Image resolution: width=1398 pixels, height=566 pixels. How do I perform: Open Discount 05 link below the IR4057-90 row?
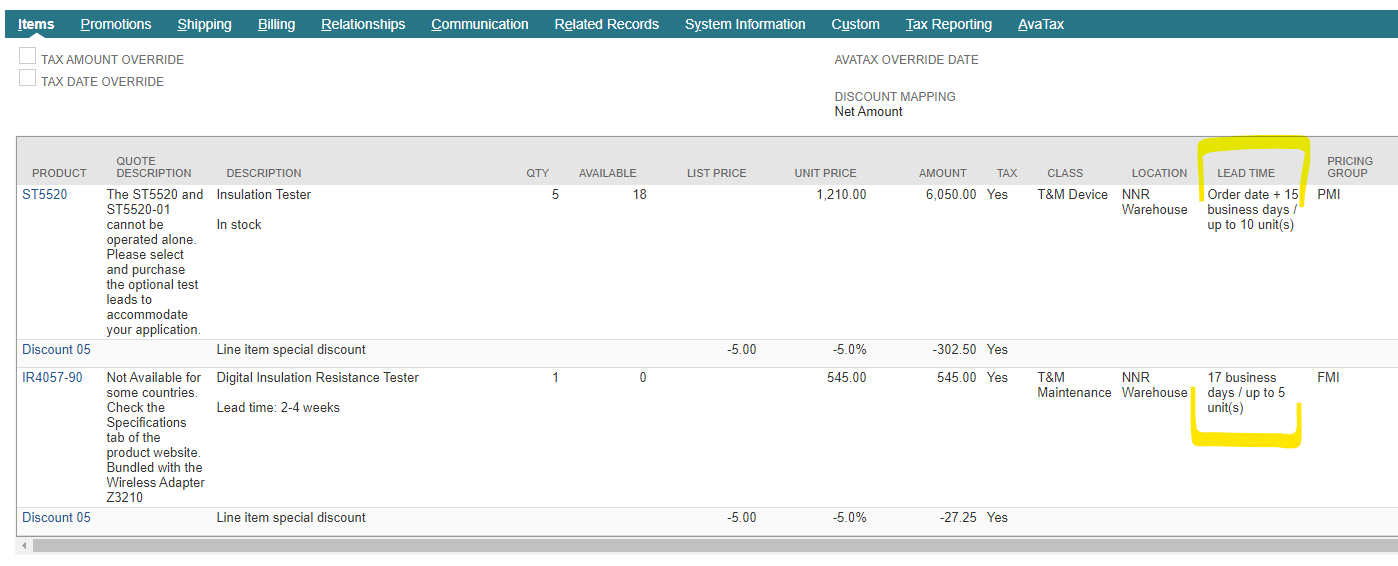[x=56, y=518]
